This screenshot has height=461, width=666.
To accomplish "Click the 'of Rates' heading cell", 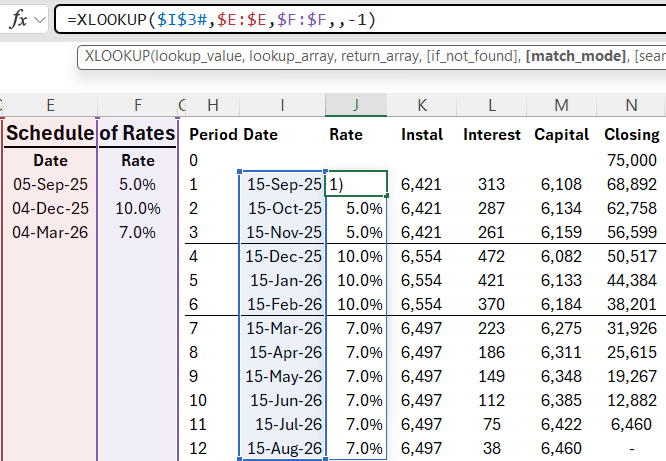I will point(137,133).
